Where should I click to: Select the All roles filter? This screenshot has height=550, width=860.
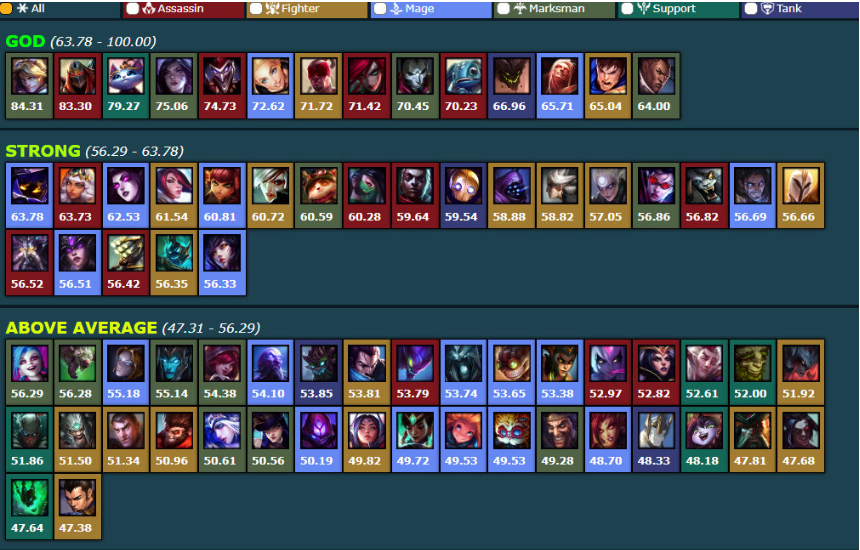(6, 8)
